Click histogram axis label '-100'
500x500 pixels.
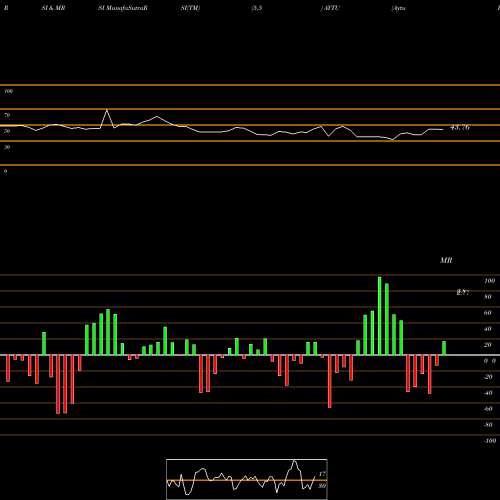tap(489, 441)
